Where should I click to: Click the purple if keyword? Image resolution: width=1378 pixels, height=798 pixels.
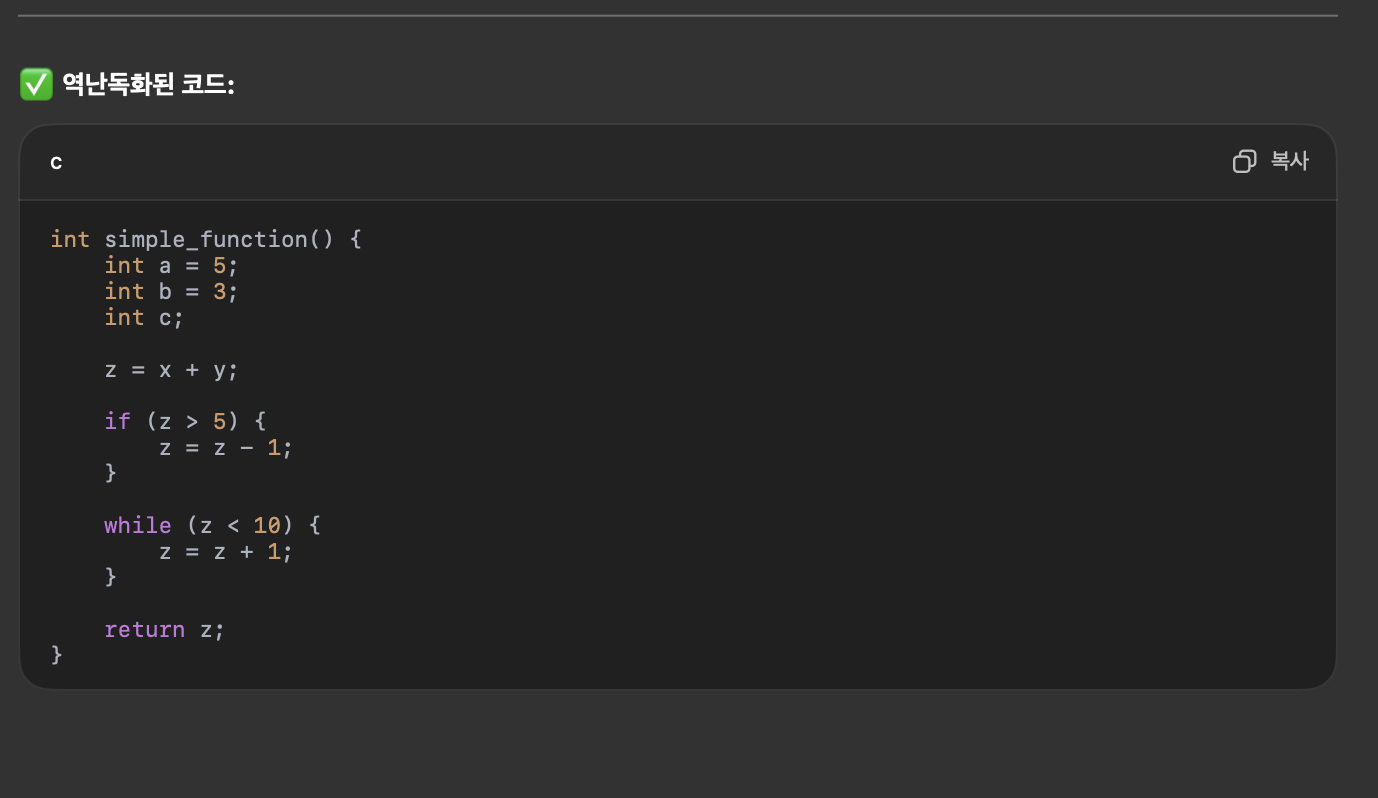coord(117,422)
